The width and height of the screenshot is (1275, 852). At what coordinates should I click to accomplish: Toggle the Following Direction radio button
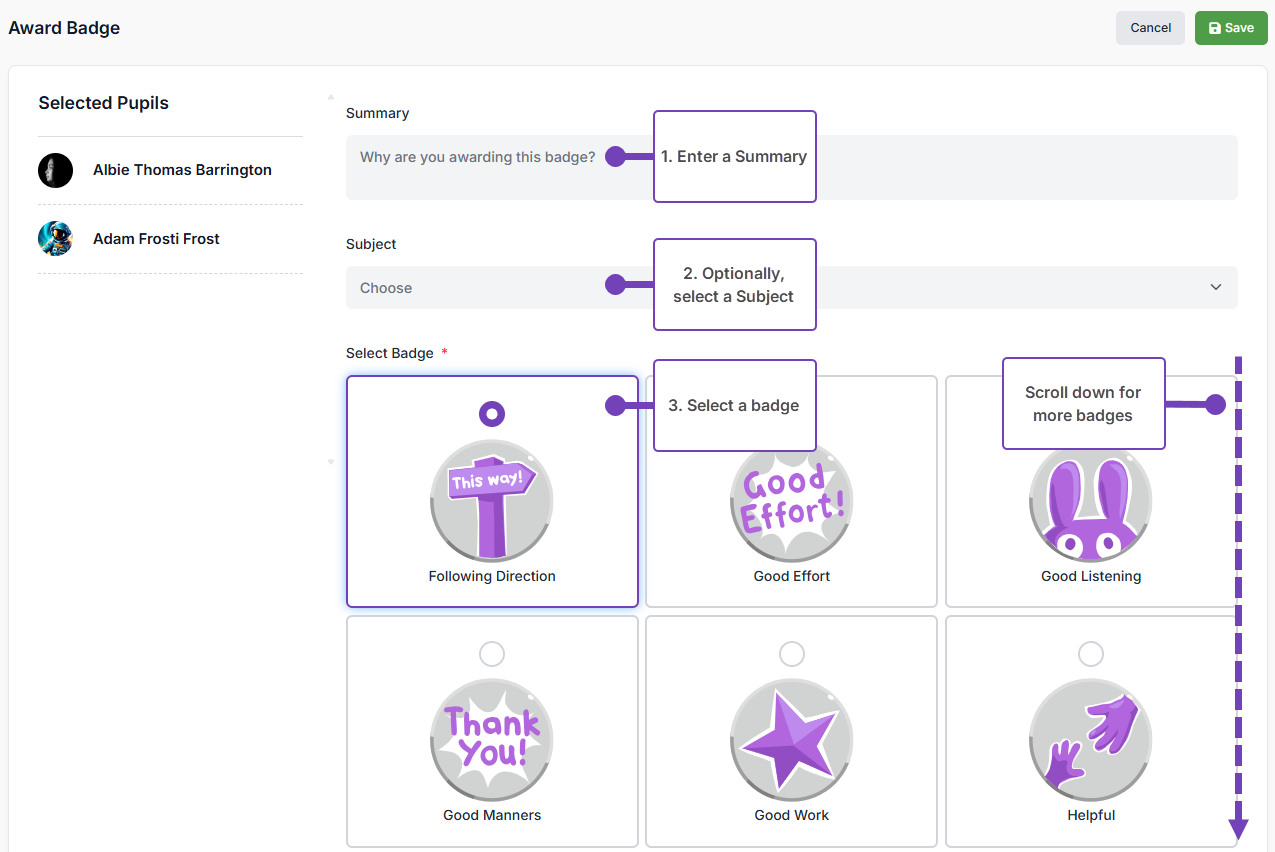click(x=492, y=414)
